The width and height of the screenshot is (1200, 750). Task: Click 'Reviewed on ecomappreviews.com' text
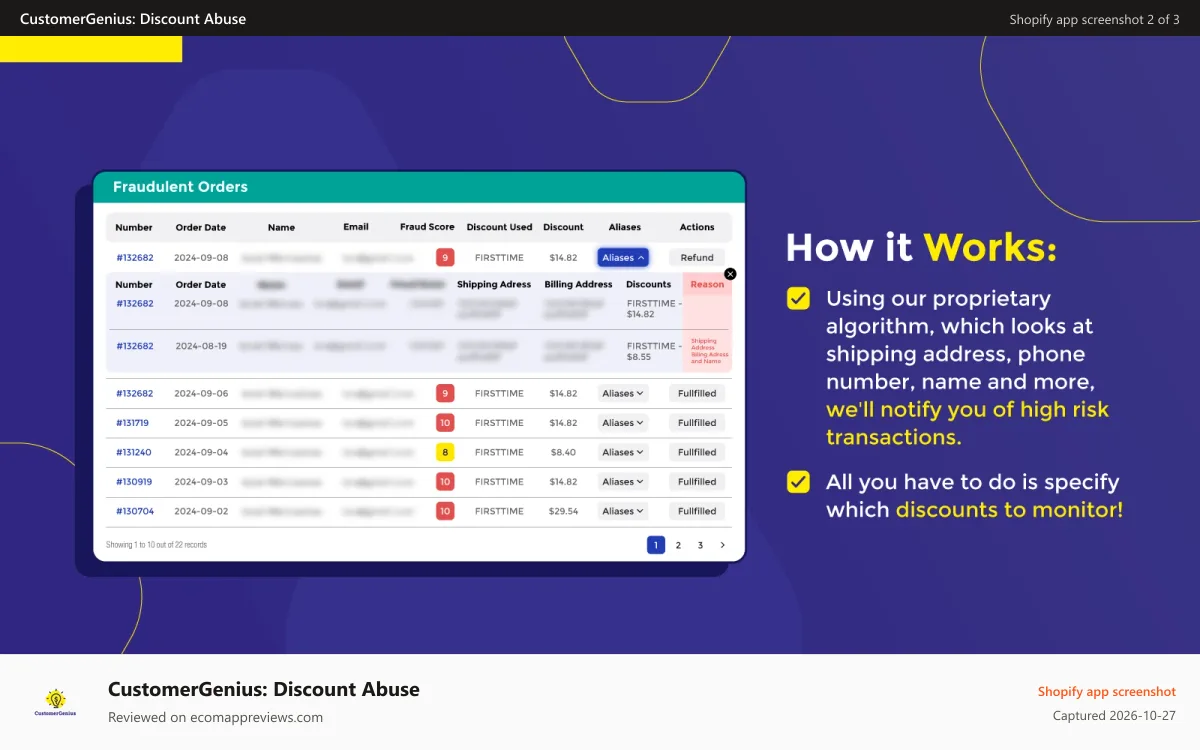pos(215,717)
